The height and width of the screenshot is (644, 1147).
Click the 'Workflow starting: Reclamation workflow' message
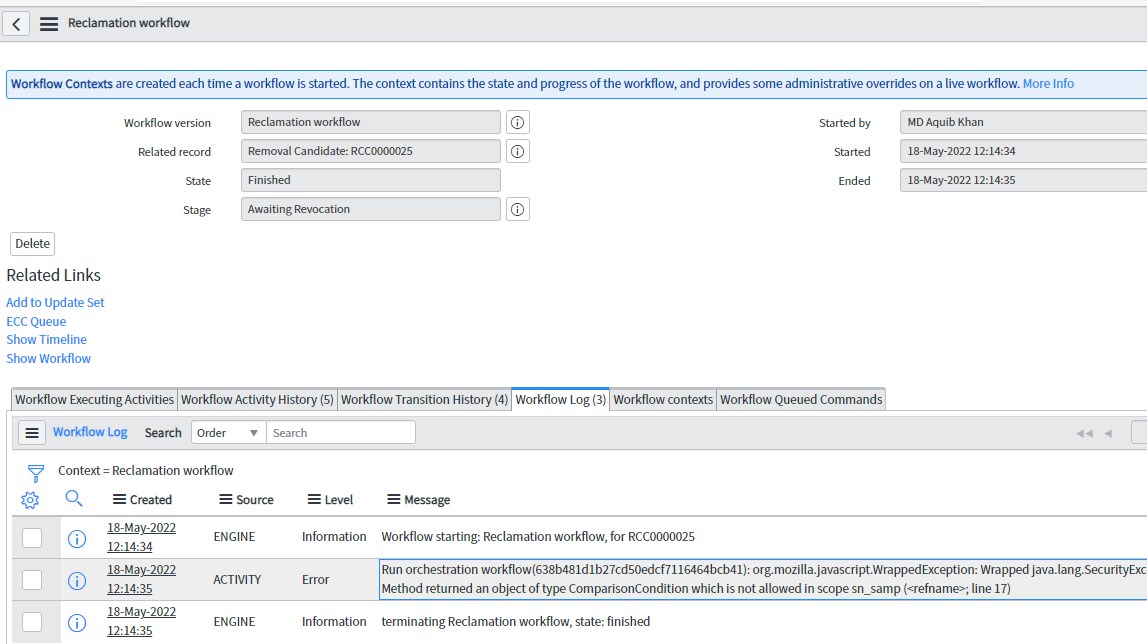tap(538, 536)
